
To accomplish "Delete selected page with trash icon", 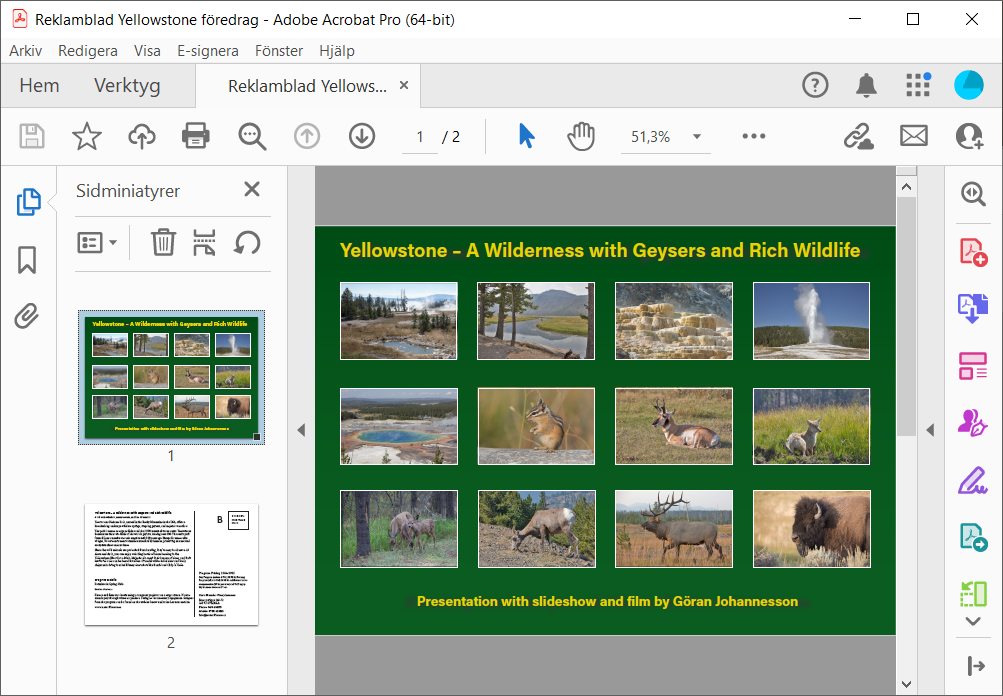I will (163, 242).
